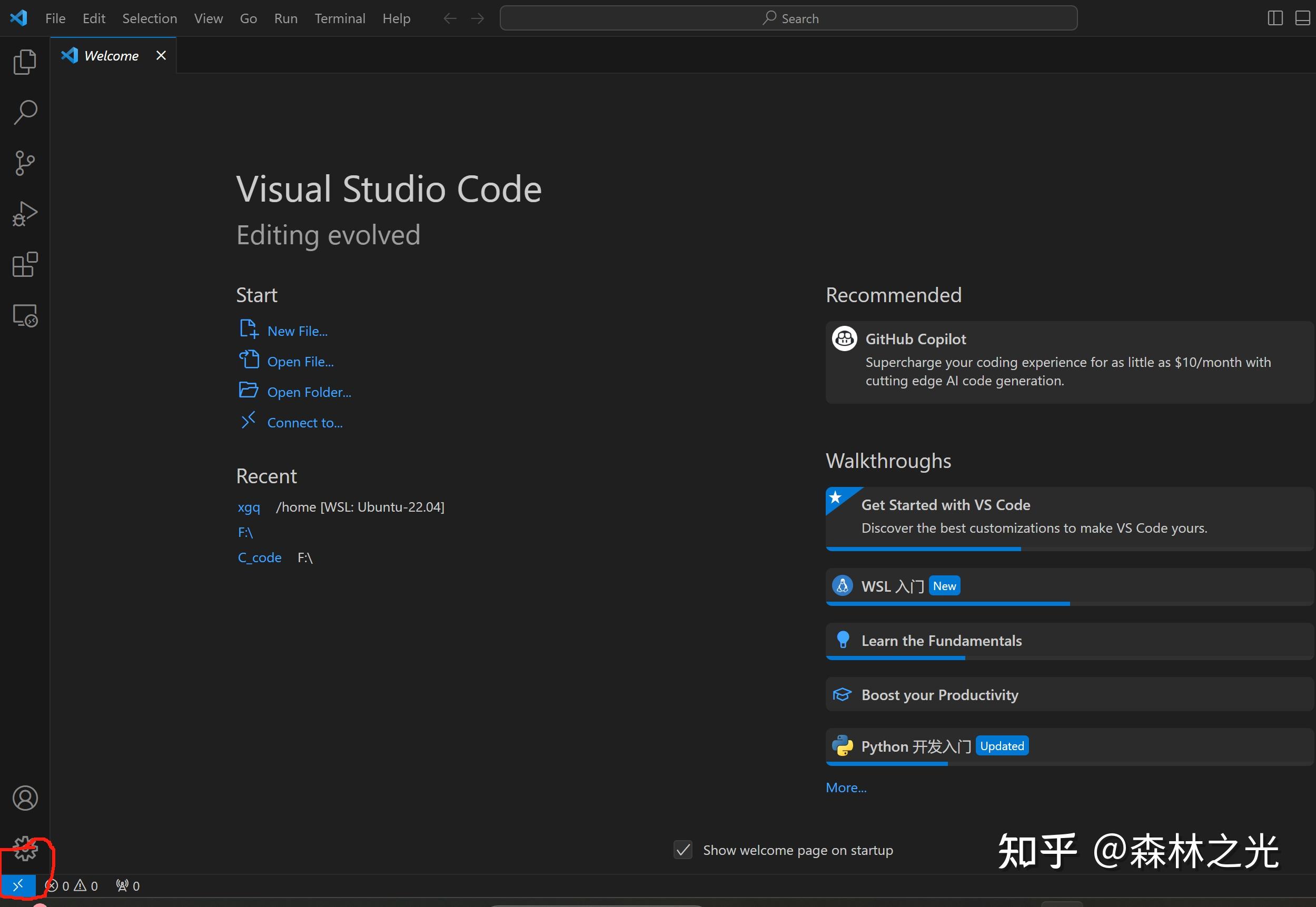Open the Extensions view

coord(24,265)
